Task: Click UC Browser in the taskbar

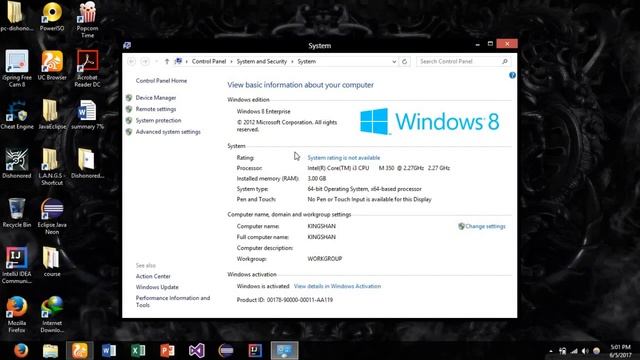Action: (80, 351)
